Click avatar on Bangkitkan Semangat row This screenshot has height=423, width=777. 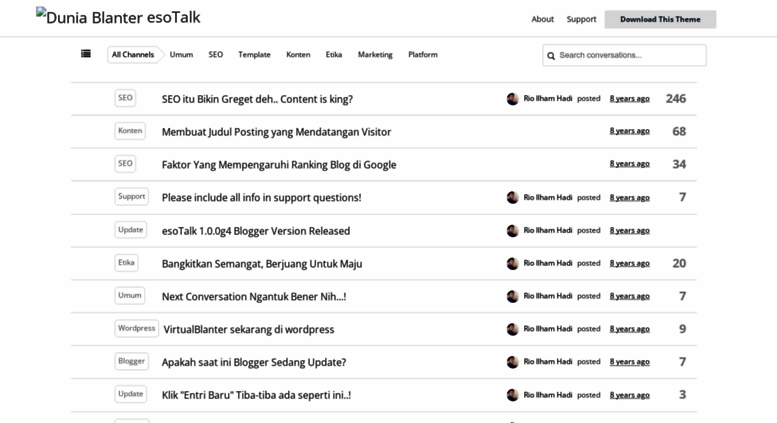point(512,264)
